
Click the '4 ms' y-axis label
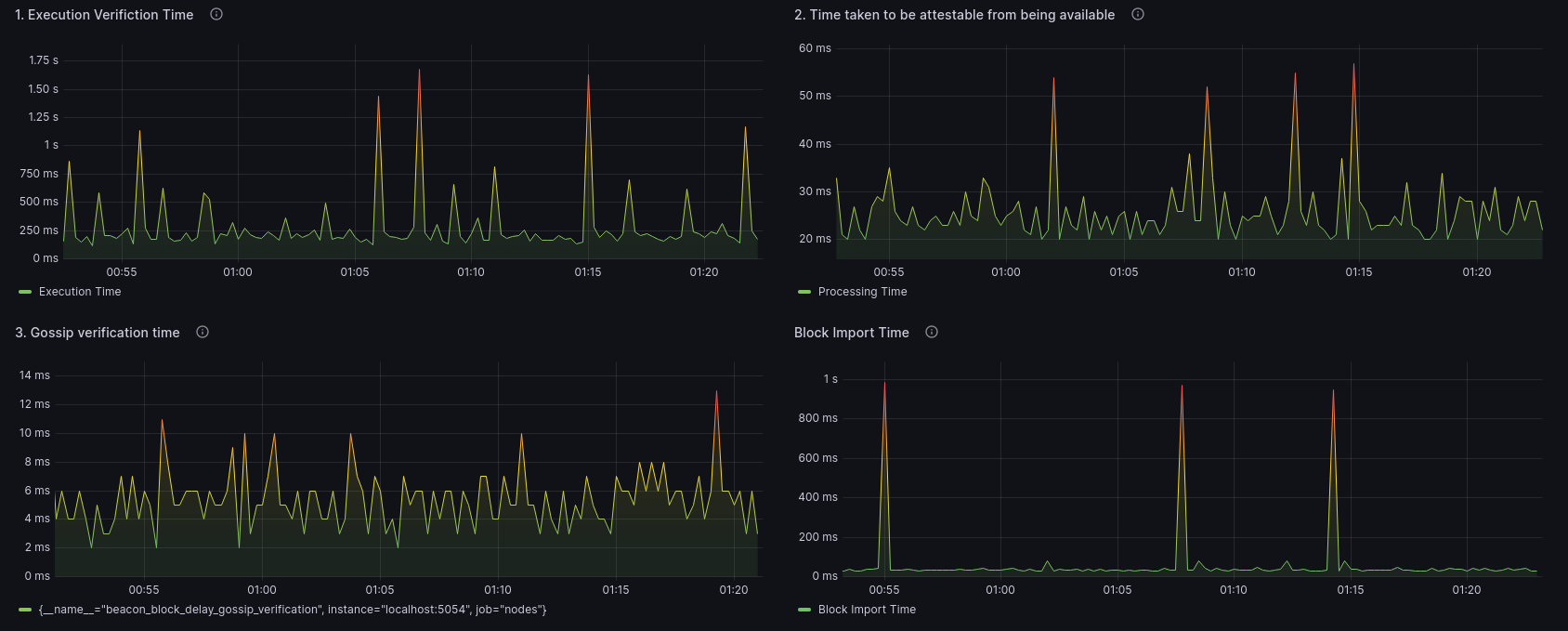pyautogui.click(x=38, y=519)
